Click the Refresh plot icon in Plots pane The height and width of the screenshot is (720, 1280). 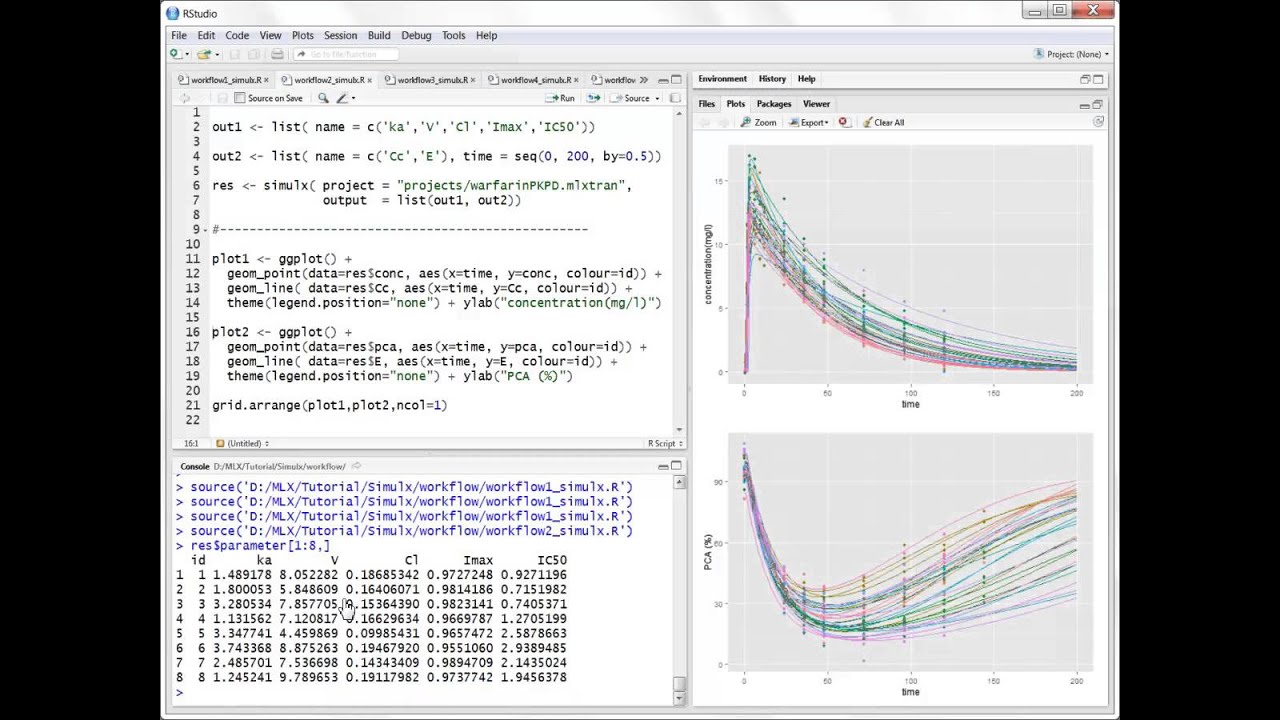(1098, 122)
